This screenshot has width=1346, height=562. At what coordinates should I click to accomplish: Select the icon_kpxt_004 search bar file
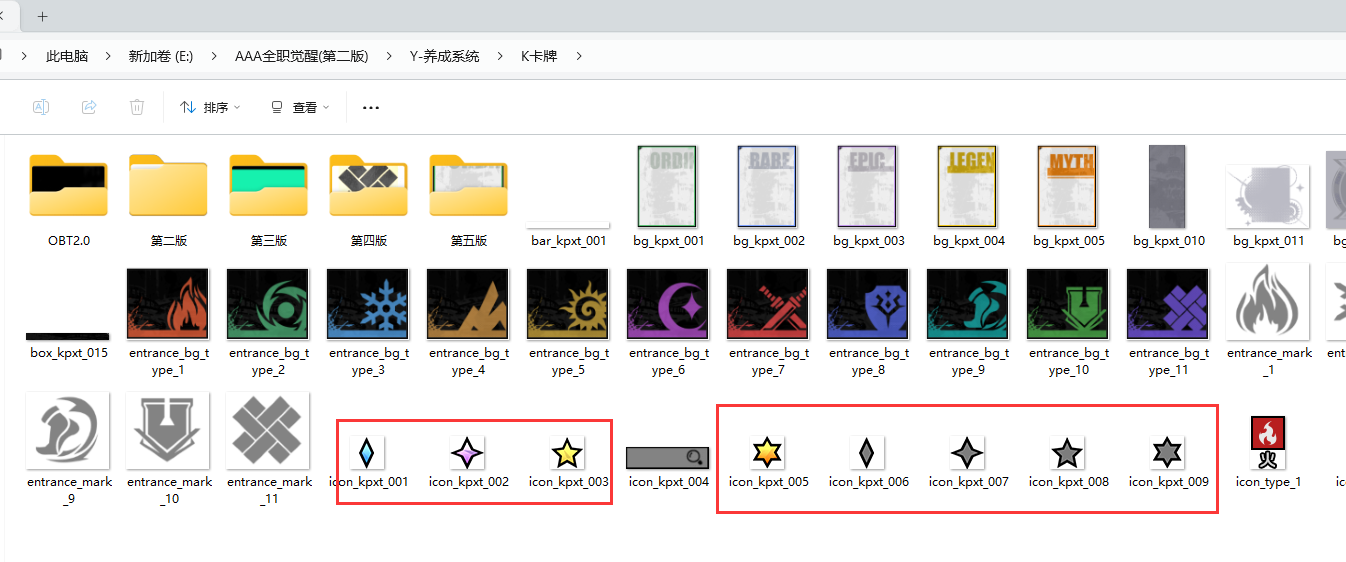[668, 458]
